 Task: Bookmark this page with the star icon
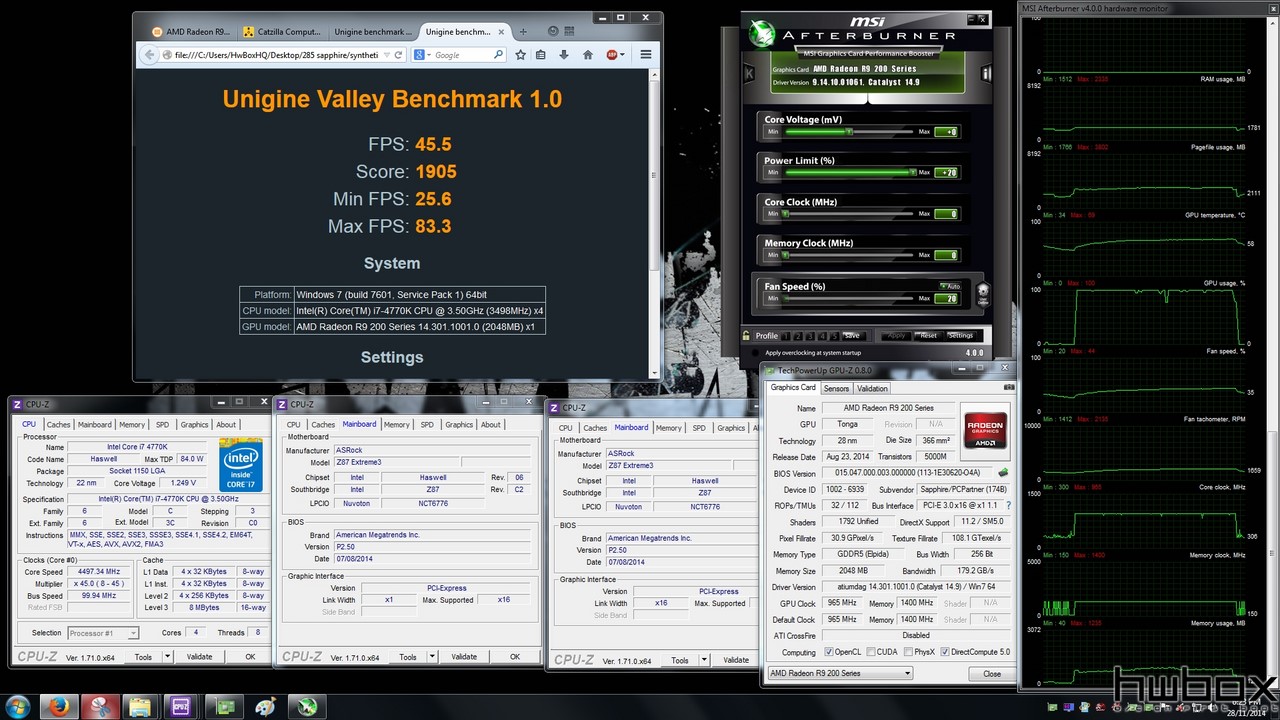coord(520,55)
